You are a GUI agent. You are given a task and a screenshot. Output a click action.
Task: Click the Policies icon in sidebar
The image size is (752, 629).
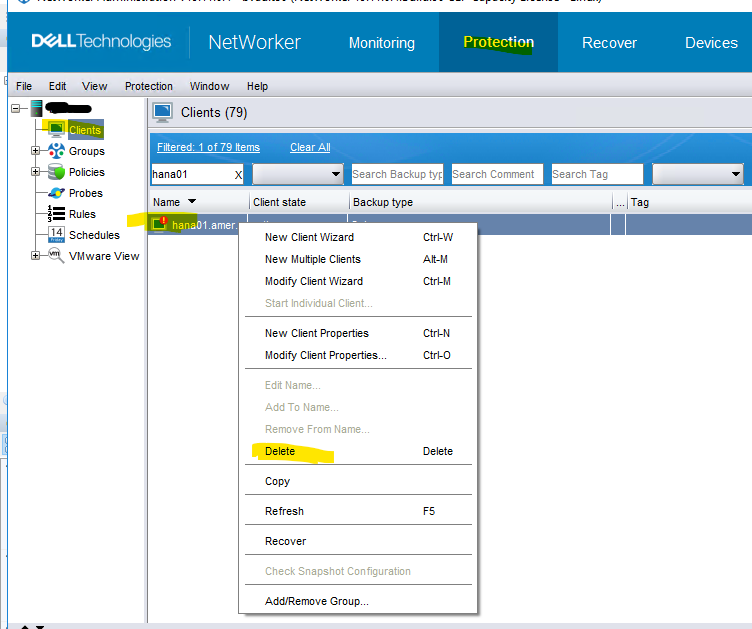[56, 172]
